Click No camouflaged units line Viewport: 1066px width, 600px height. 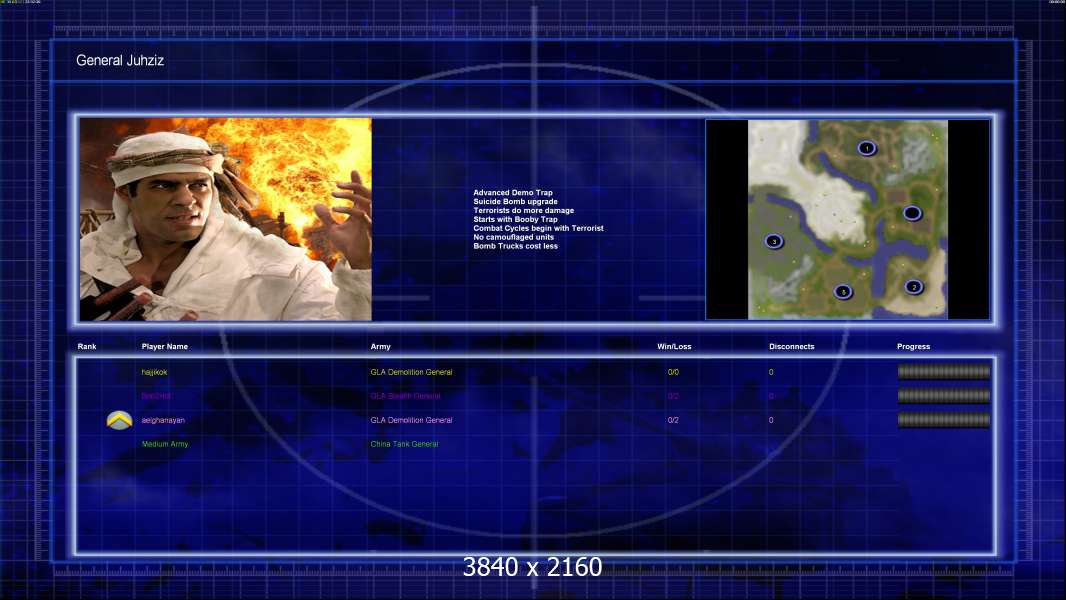point(513,237)
